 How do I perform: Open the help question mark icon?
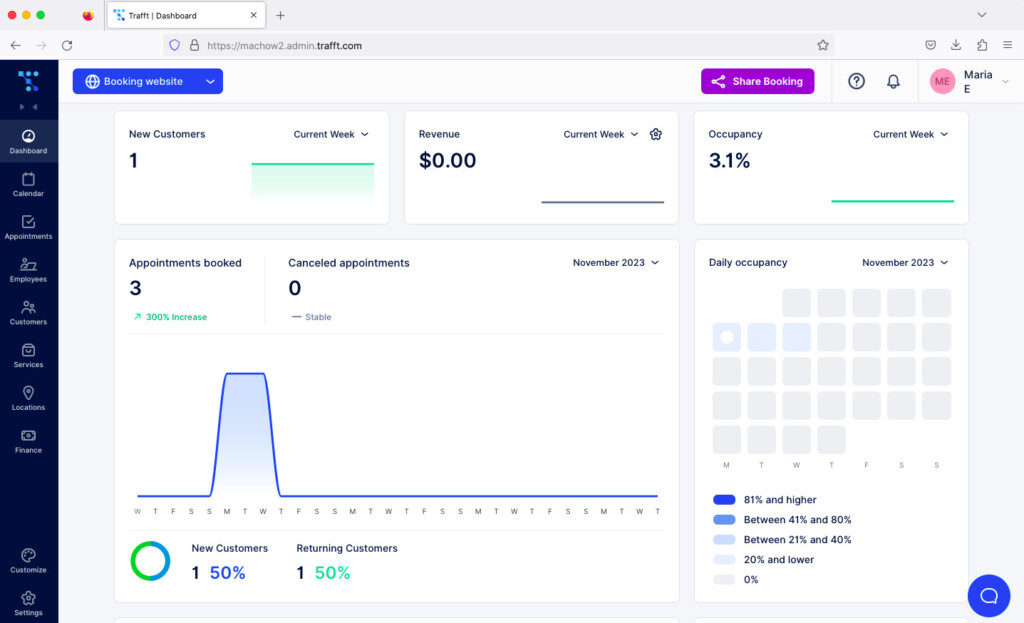coord(856,82)
